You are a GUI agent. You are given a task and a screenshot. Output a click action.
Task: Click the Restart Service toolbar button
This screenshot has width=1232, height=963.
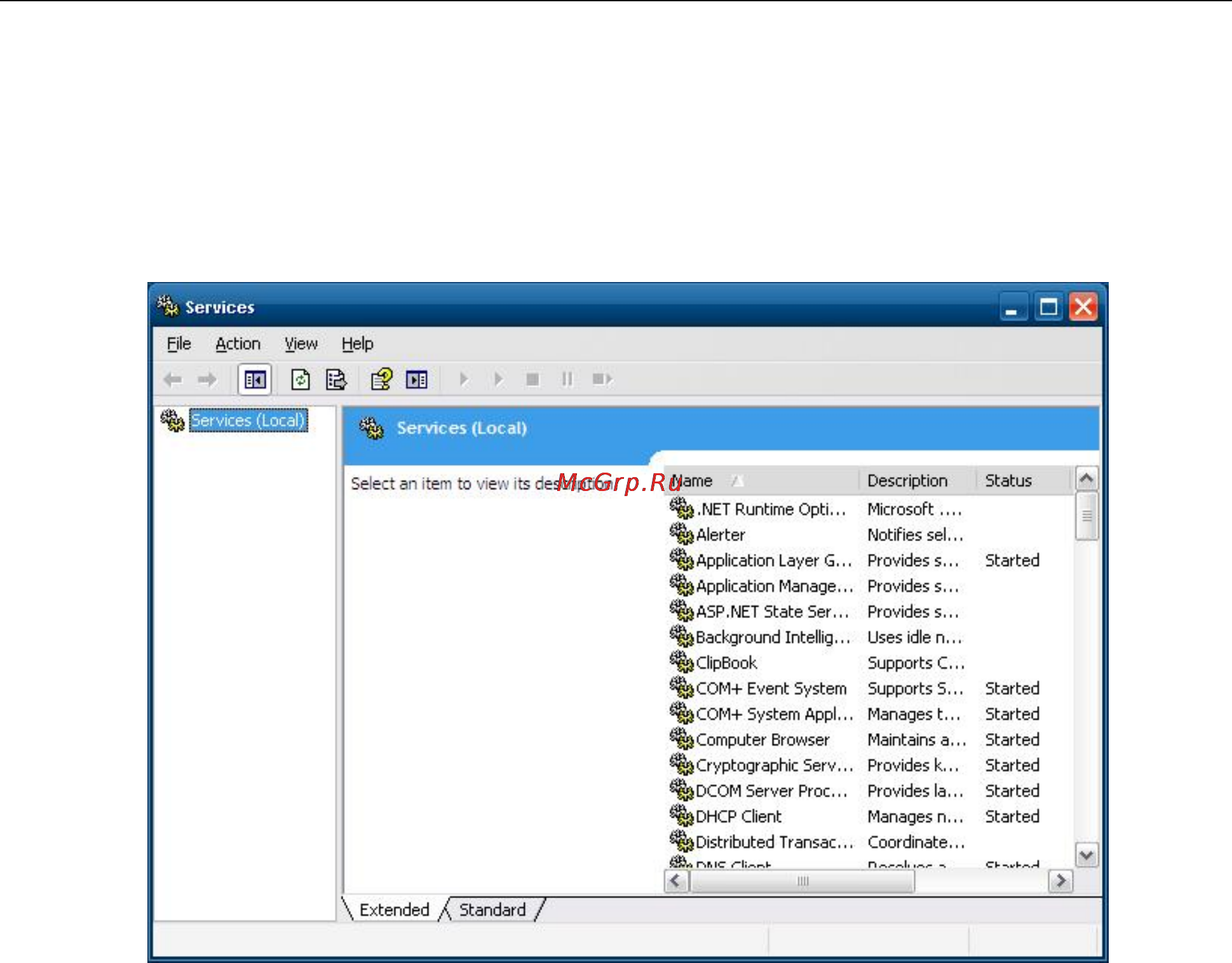(602, 380)
